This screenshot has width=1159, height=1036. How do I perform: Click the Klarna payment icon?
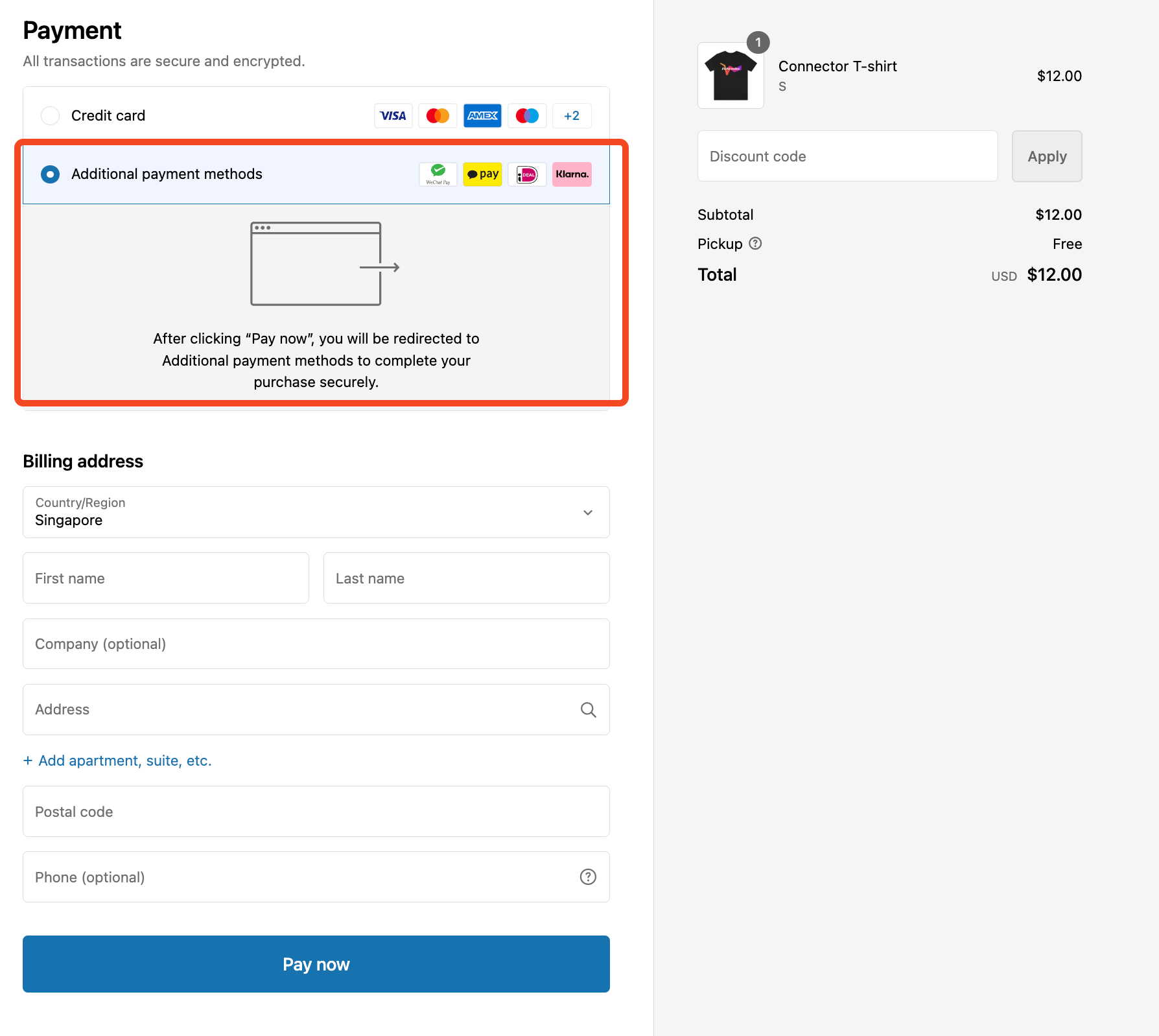pos(572,174)
